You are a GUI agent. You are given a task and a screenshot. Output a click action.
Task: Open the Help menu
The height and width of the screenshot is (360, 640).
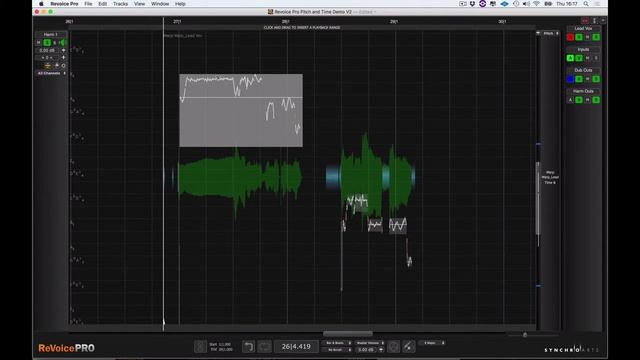click(x=180, y=4)
